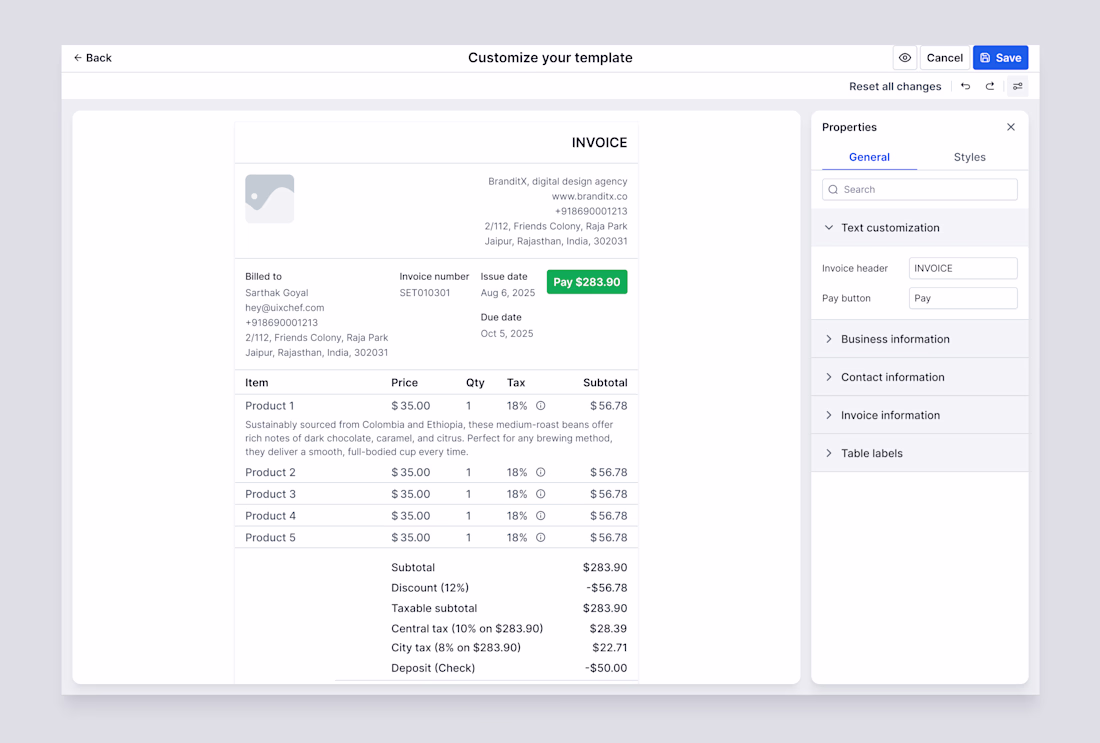Click the City tax line label
Image resolution: width=1100 pixels, height=743 pixels.
pos(456,648)
